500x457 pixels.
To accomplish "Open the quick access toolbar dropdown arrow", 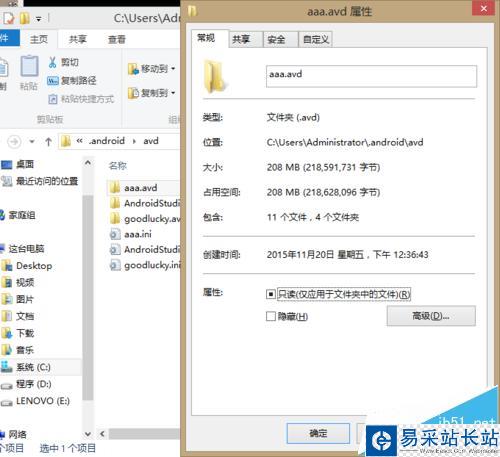I will (39, 19).
